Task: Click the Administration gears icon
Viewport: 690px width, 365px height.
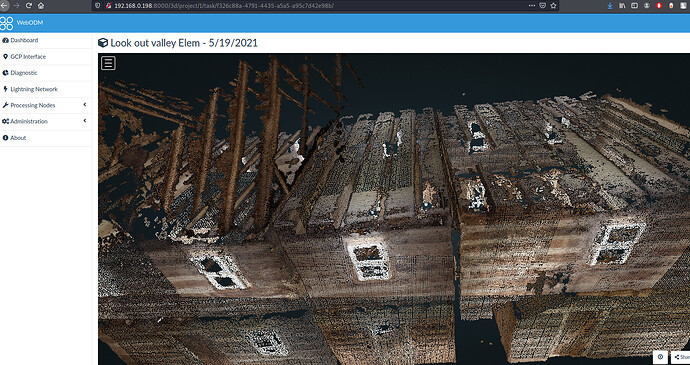Action: 5,121
